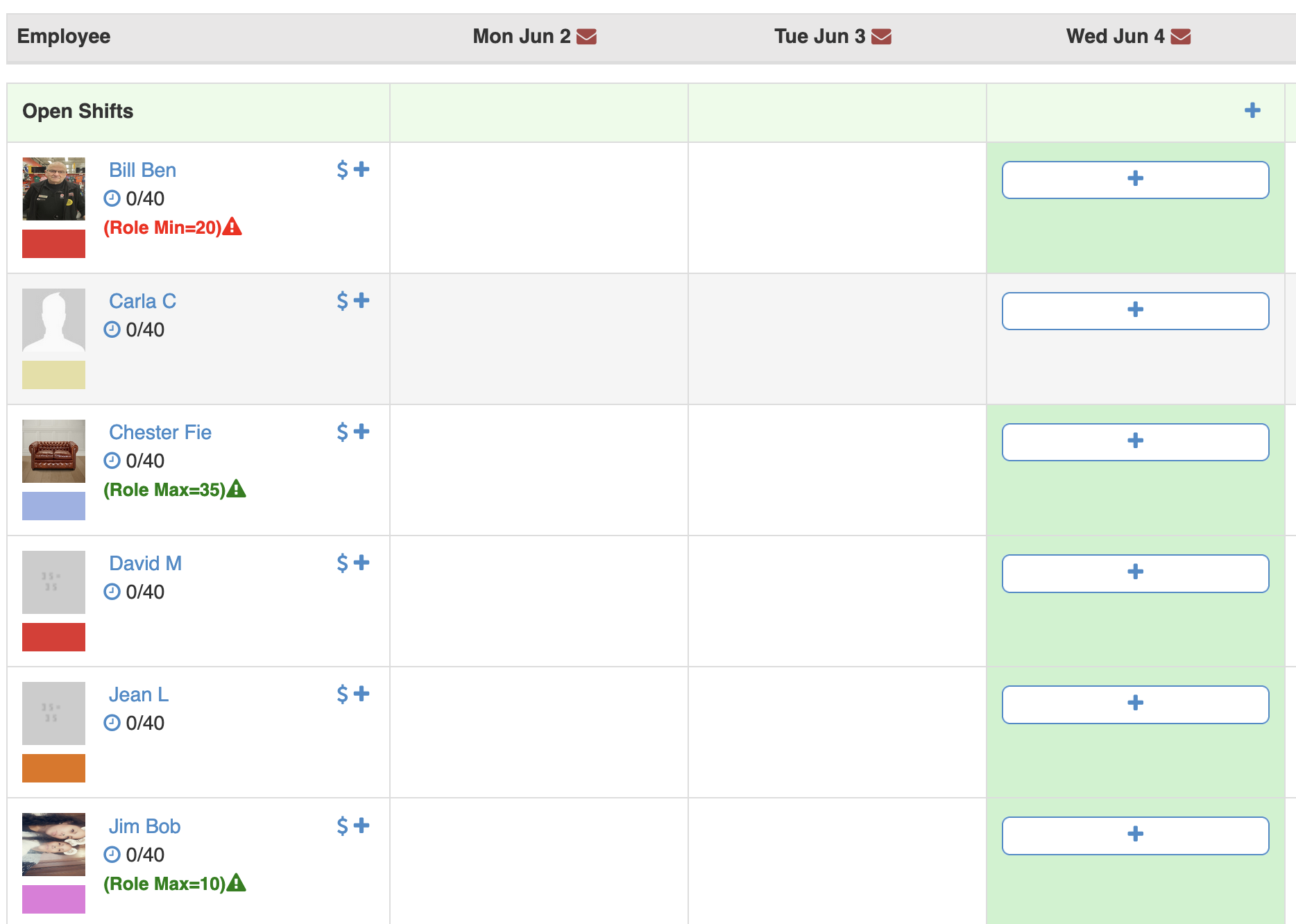Click Jean L's orange color swatch
This screenshot has height=924, width=1296.
click(x=53, y=768)
